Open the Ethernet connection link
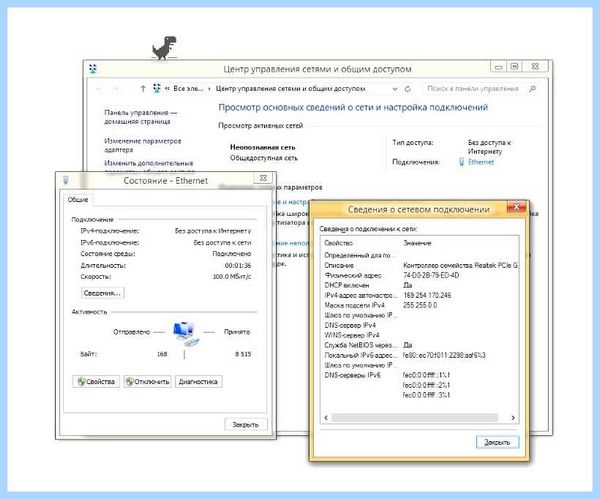 [481, 162]
